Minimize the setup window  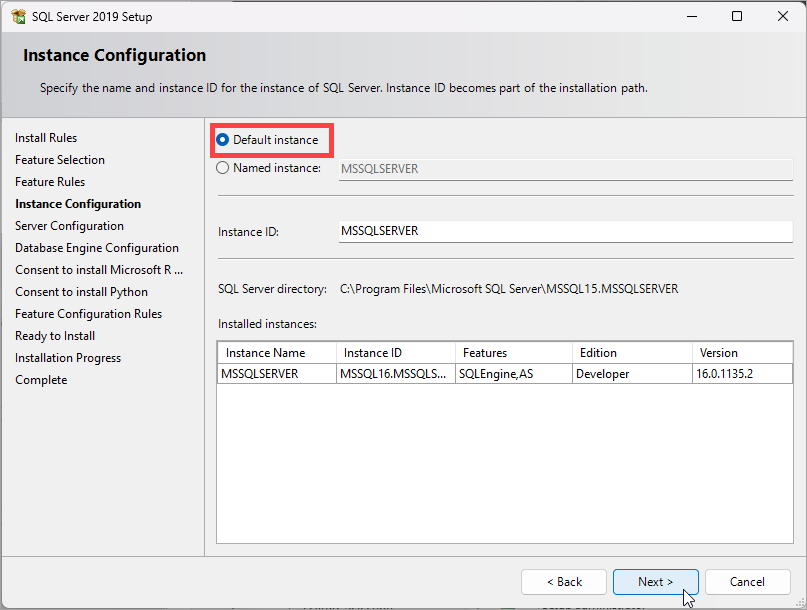click(x=692, y=16)
